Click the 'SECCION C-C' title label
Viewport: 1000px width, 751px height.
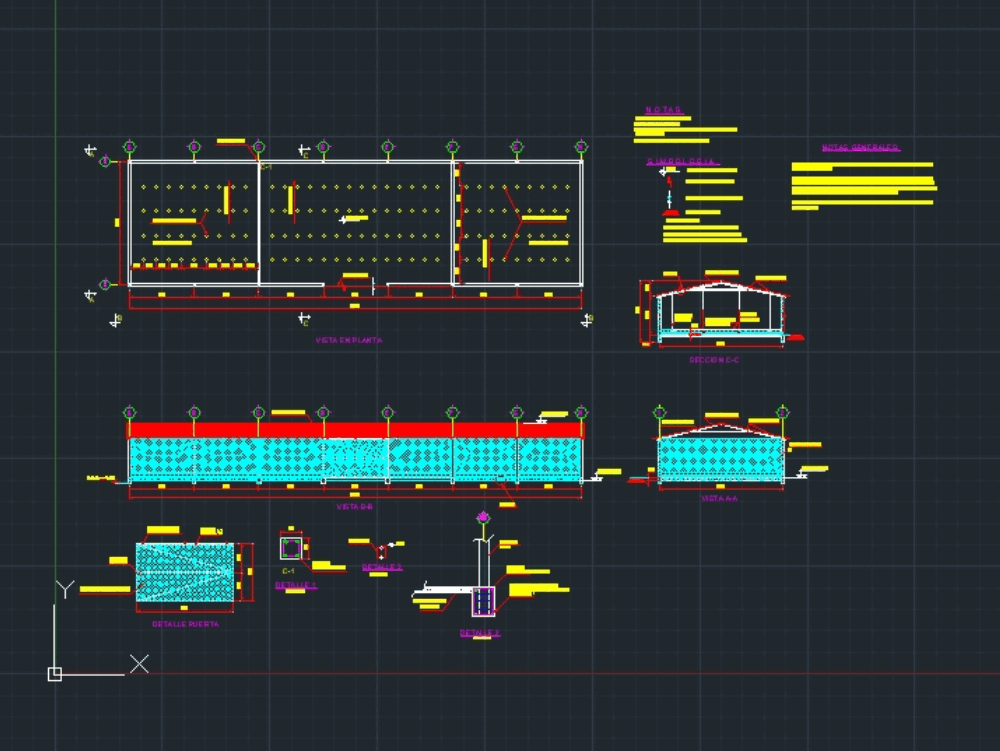pyautogui.click(x=713, y=359)
